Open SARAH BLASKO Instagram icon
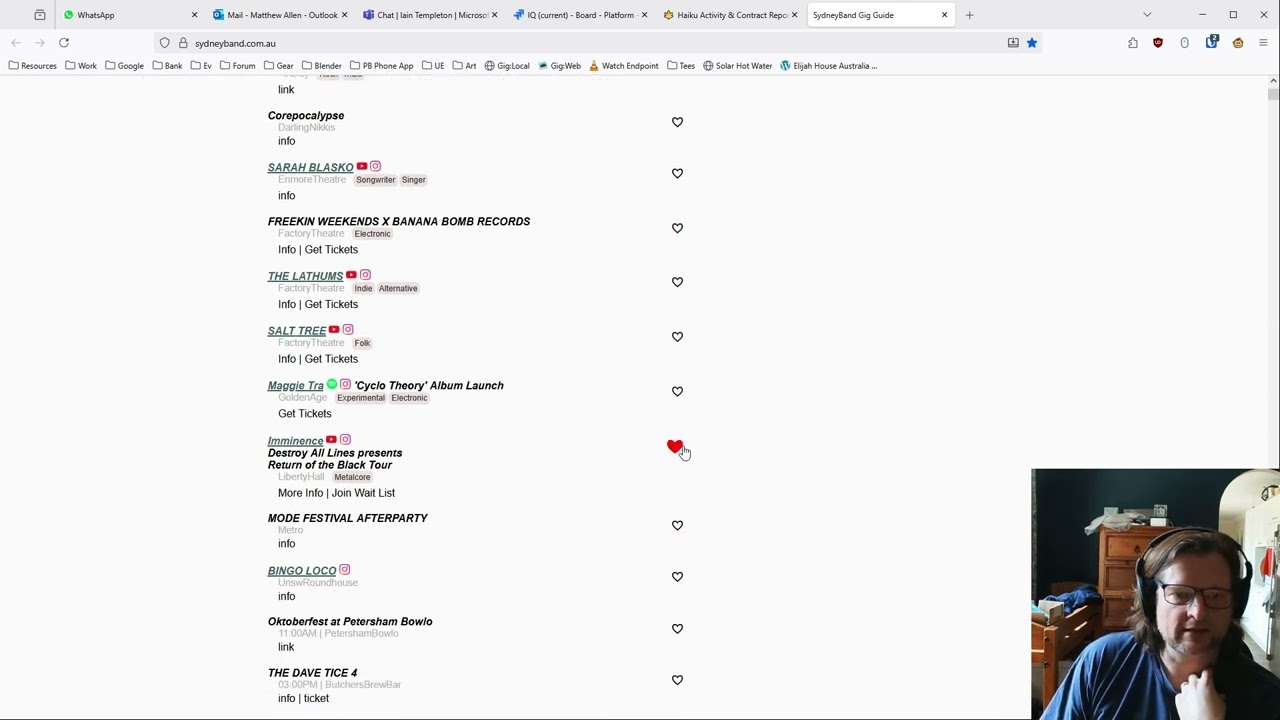Screen dimensions: 1280x720 [376, 167]
